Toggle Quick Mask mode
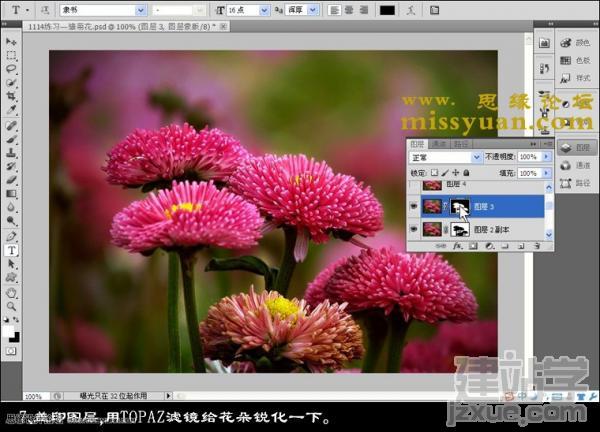Viewport: 600px width, 432px height. point(11,351)
